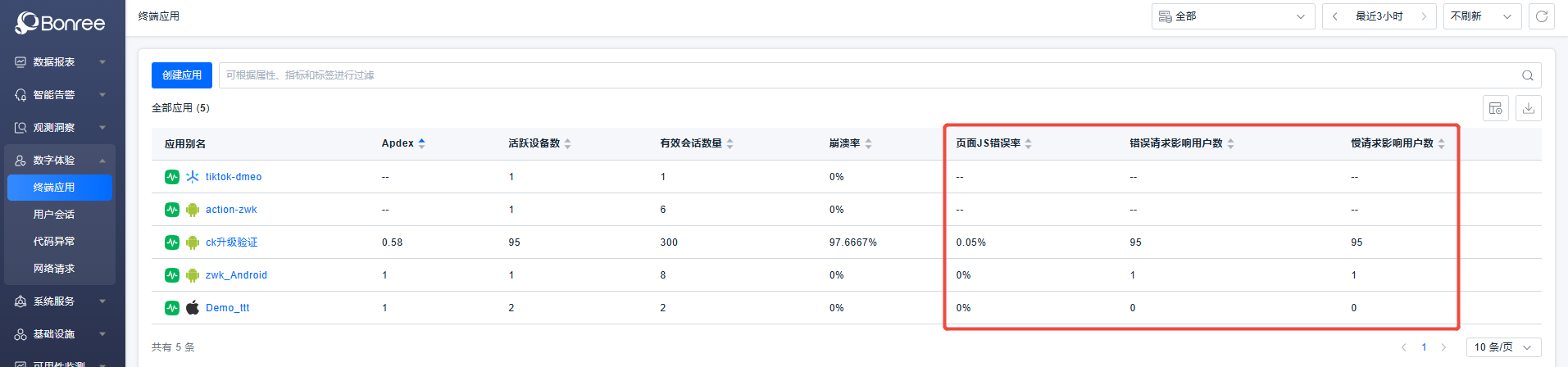Click the 创建应用 button
This screenshot has height=367, width=1568.
click(182, 75)
